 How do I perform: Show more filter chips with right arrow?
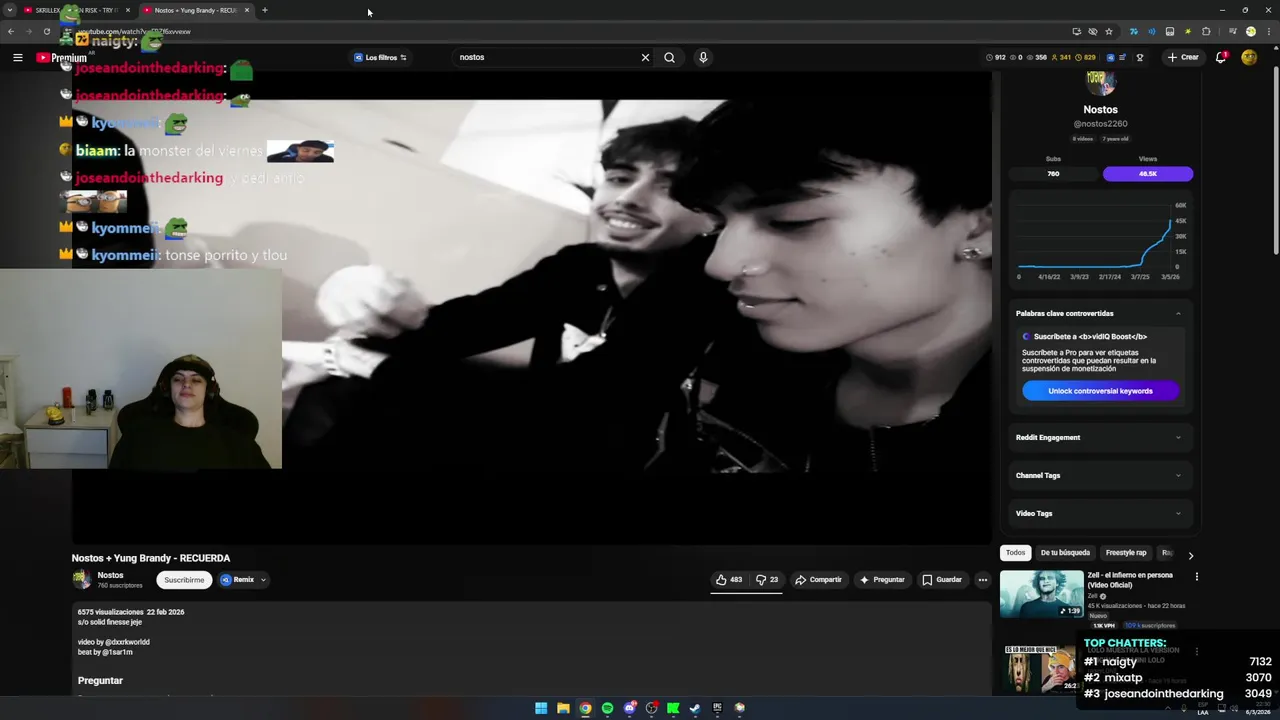point(1190,555)
